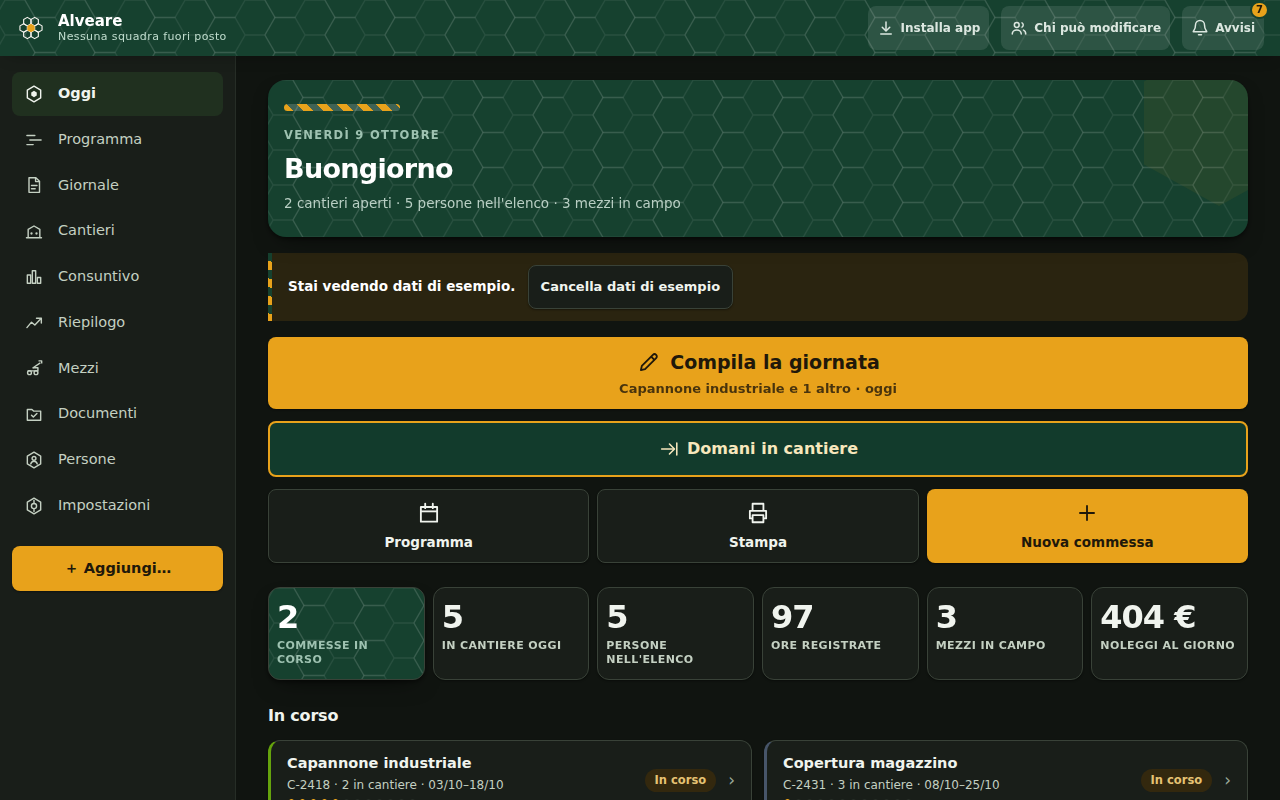Click the Riepilogo trend icon

34,322
